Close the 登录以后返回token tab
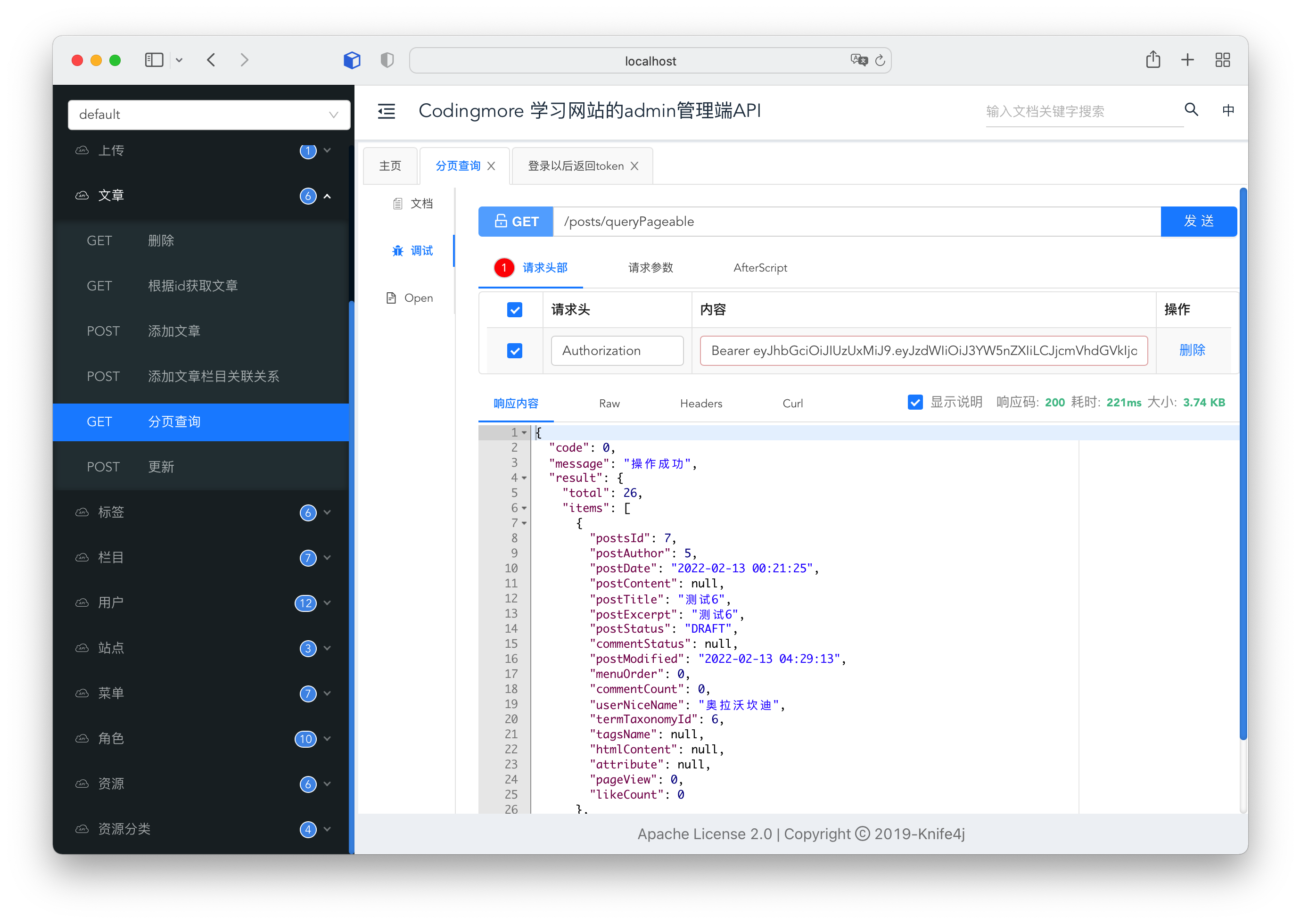Viewport: 1301px width, 924px height. (634, 166)
